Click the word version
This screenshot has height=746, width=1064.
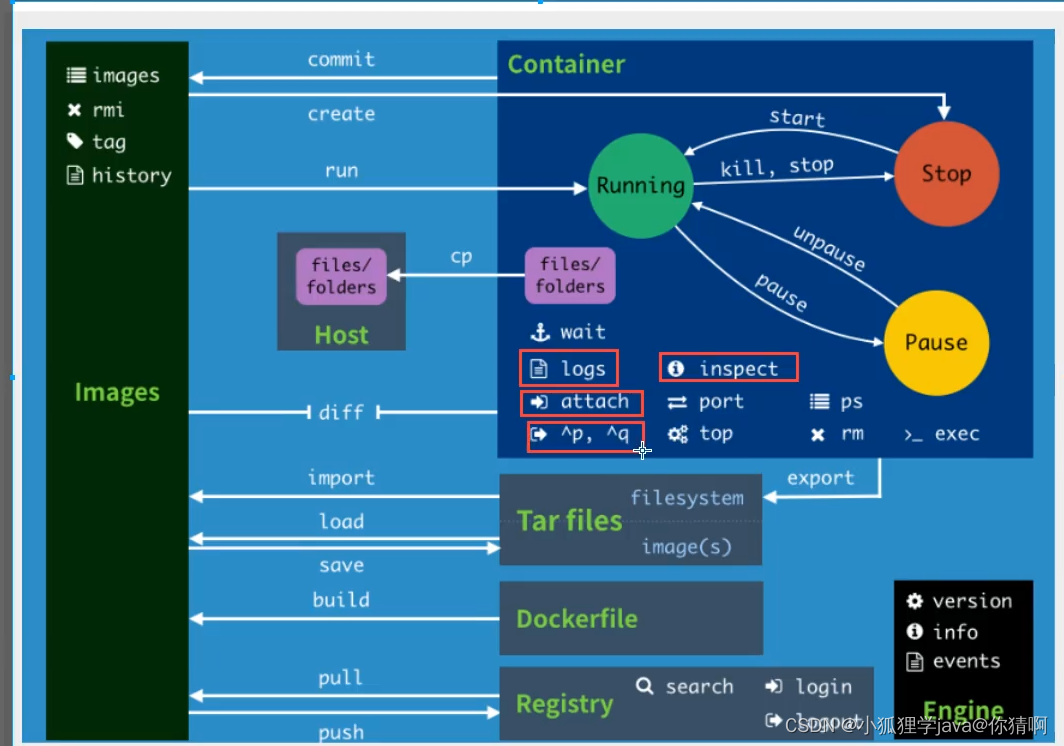click(x=972, y=601)
